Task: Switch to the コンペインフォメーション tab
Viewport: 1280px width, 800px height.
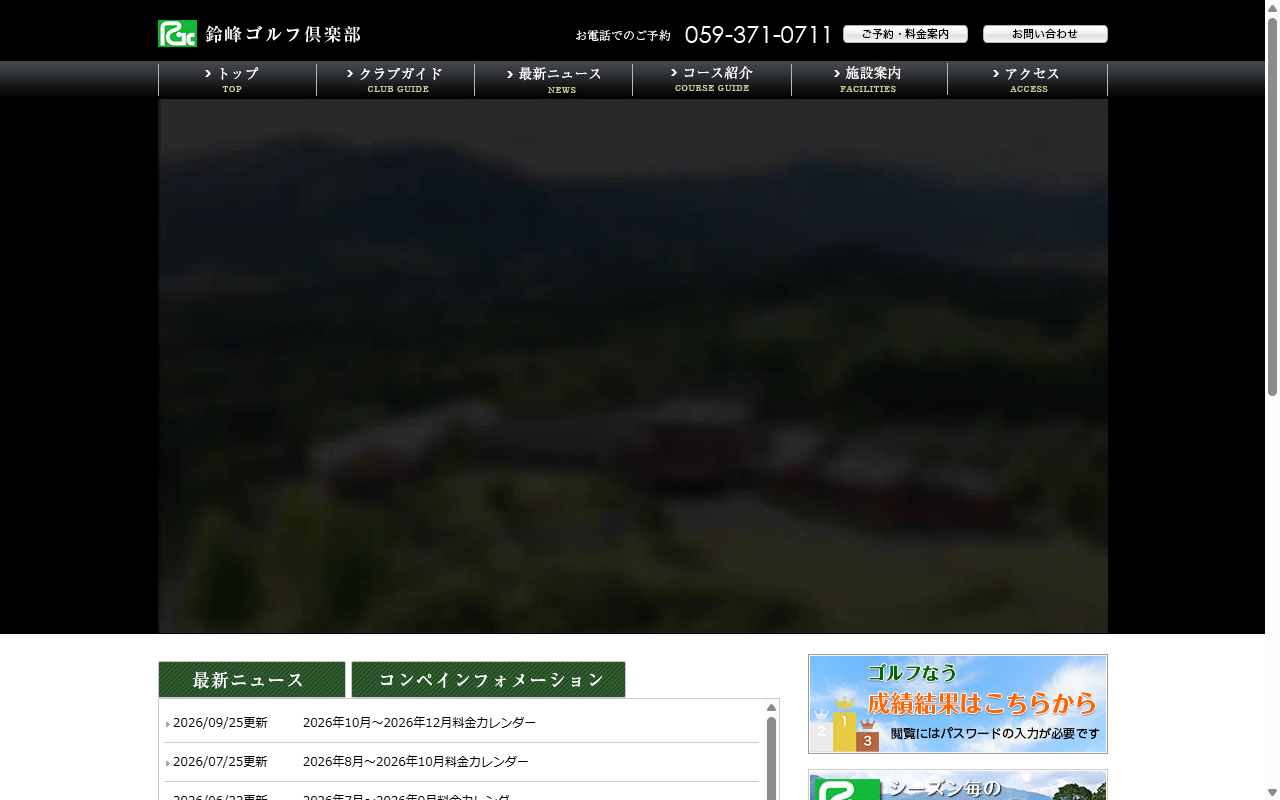Action: [x=488, y=679]
